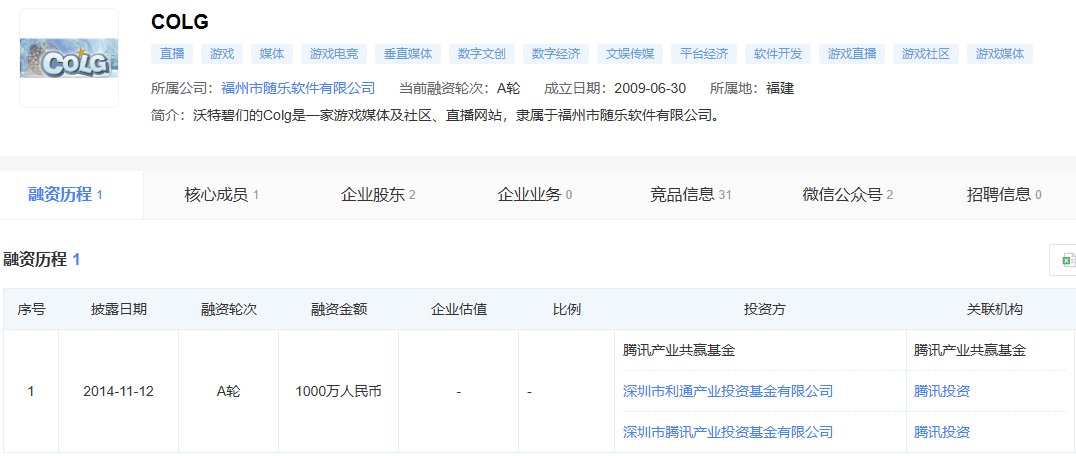Click the 成立日期 2009-06-30 text
The width and height of the screenshot is (1076, 456).
tap(615, 88)
